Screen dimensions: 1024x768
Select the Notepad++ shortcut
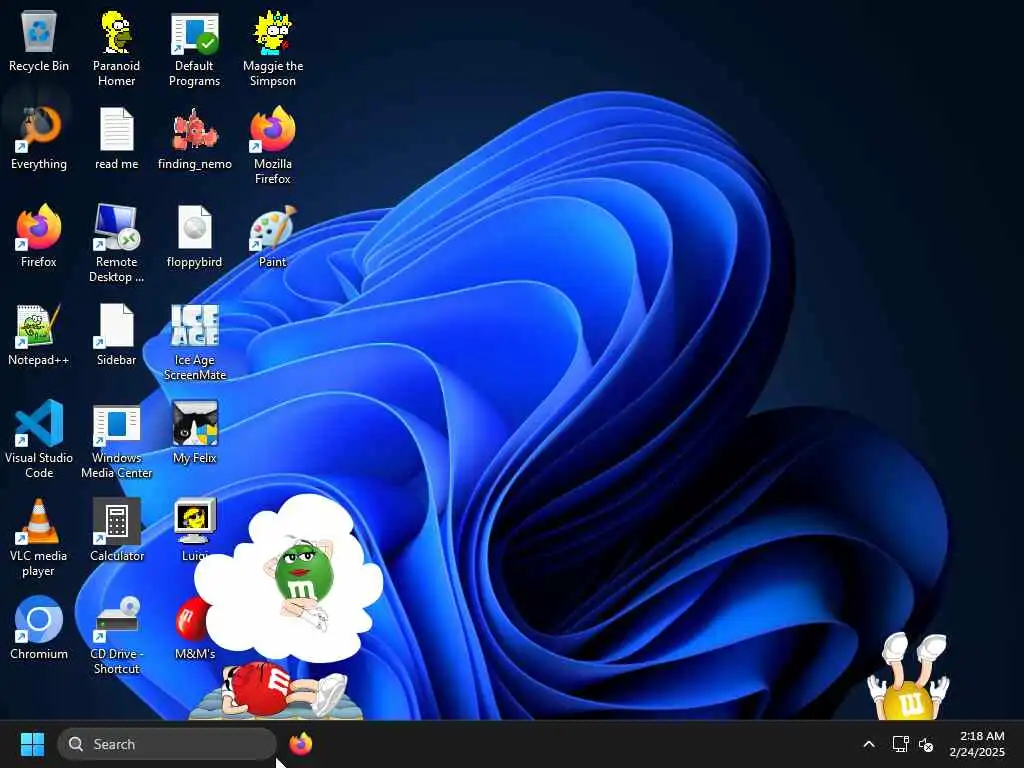click(x=39, y=334)
